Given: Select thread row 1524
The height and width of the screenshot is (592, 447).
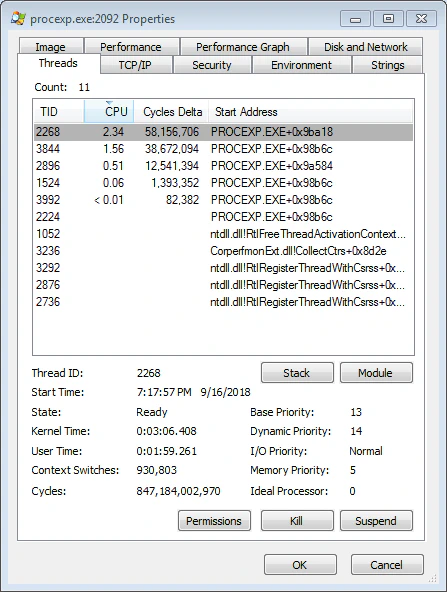Looking at the screenshot, I should pos(224,183).
